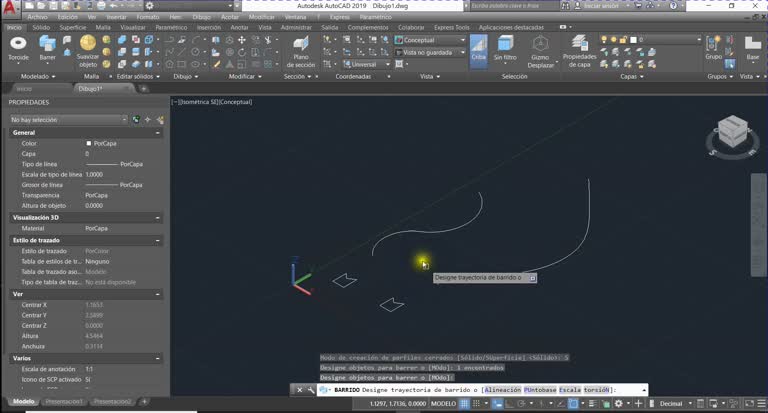This screenshot has width=768, height=413.
Task: Use the ViewCube navigation widget
Action: [x=733, y=135]
